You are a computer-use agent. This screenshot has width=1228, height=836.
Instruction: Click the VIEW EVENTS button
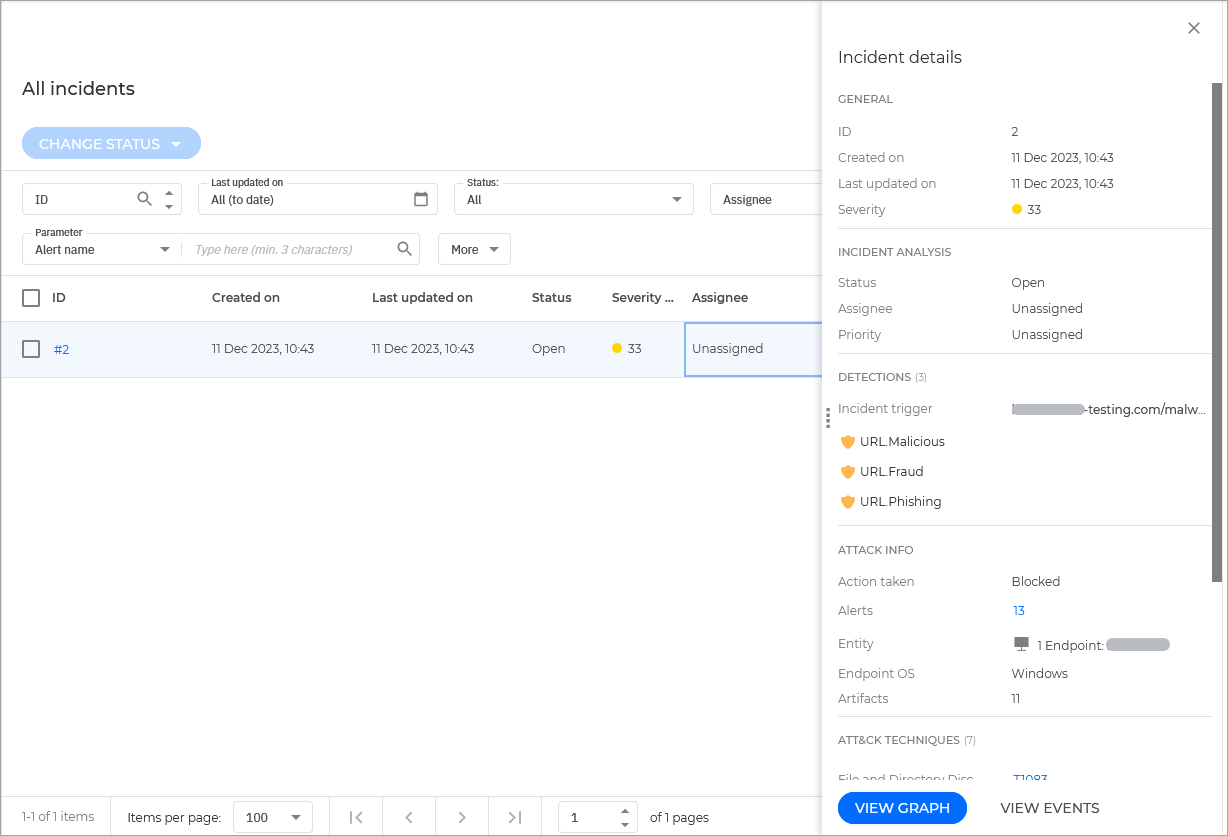1049,808
